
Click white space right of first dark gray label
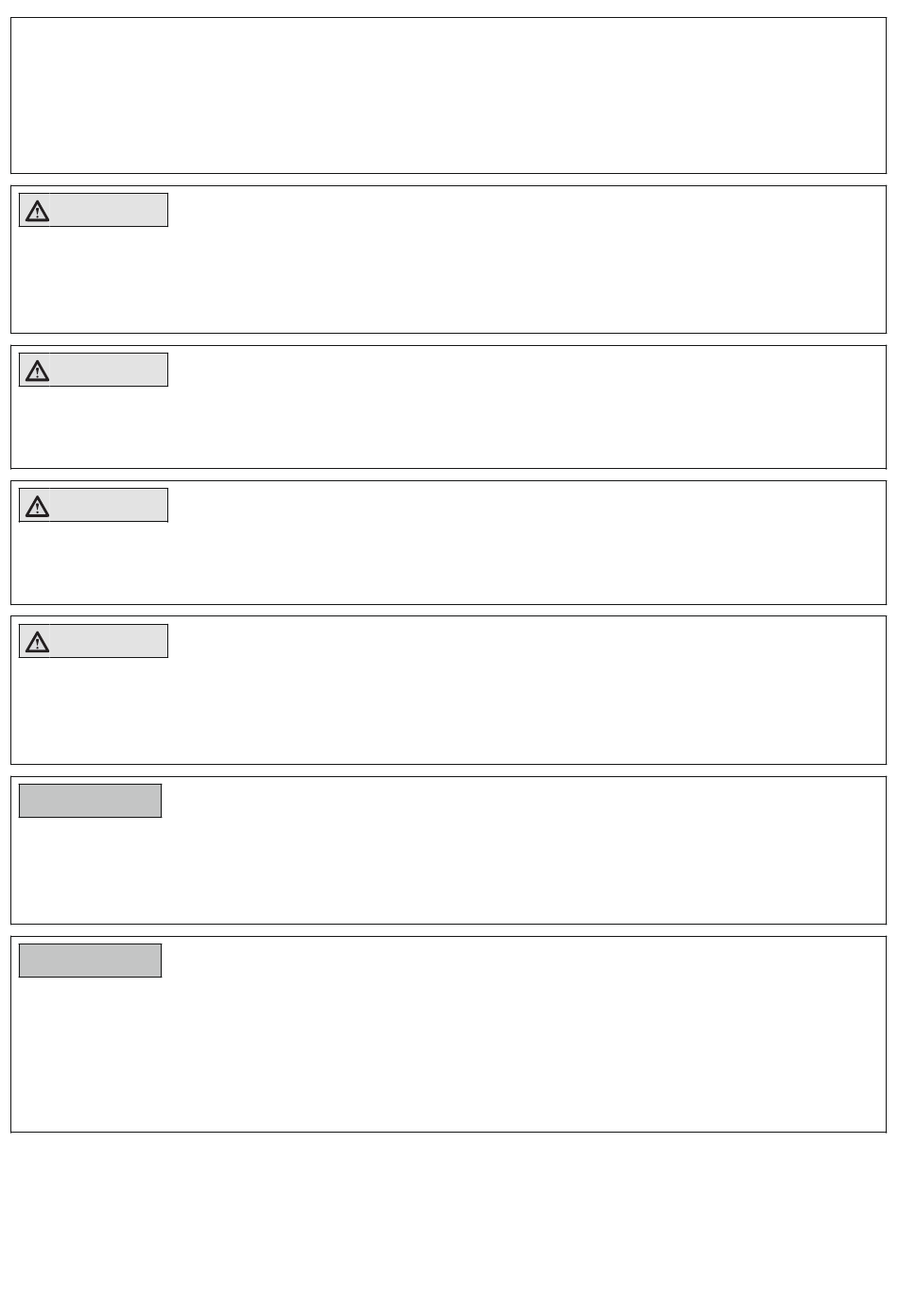524,801
